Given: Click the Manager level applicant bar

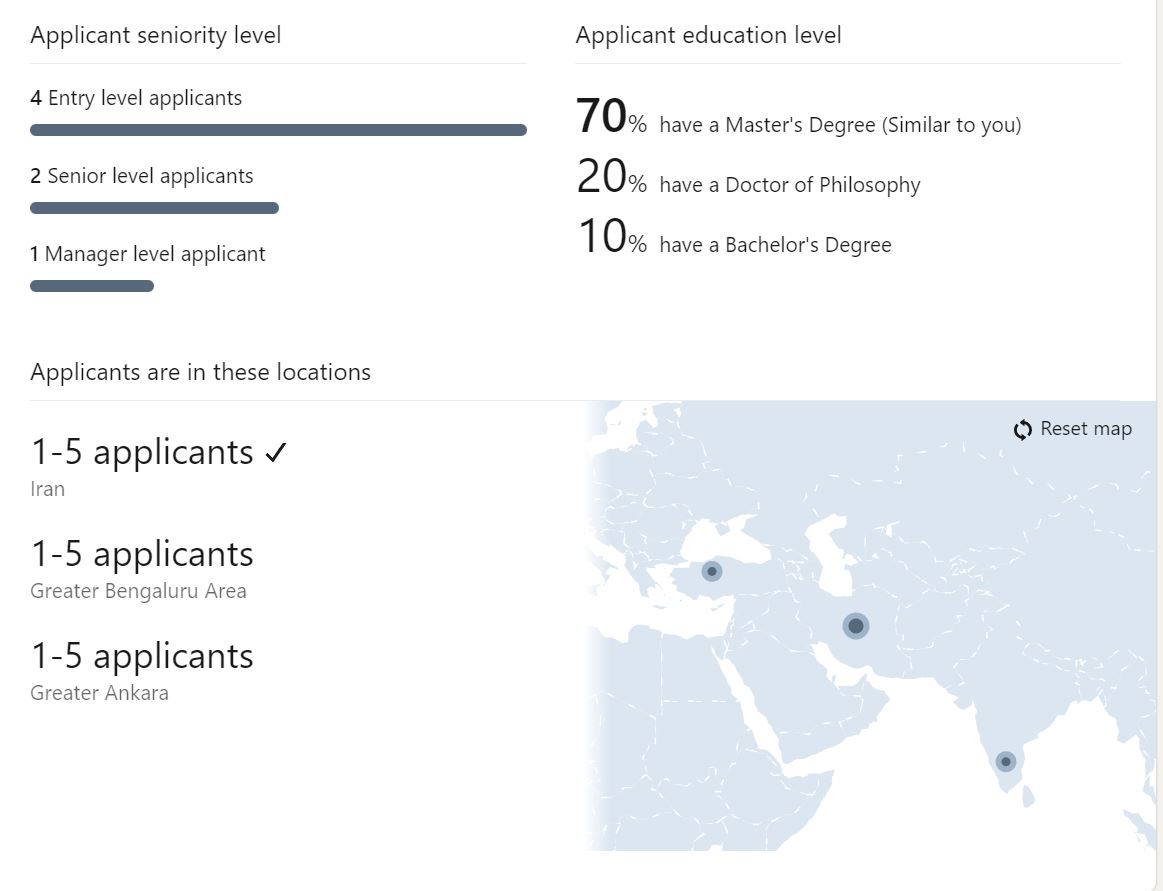Looking at the screenshot, I should [92, 286].
